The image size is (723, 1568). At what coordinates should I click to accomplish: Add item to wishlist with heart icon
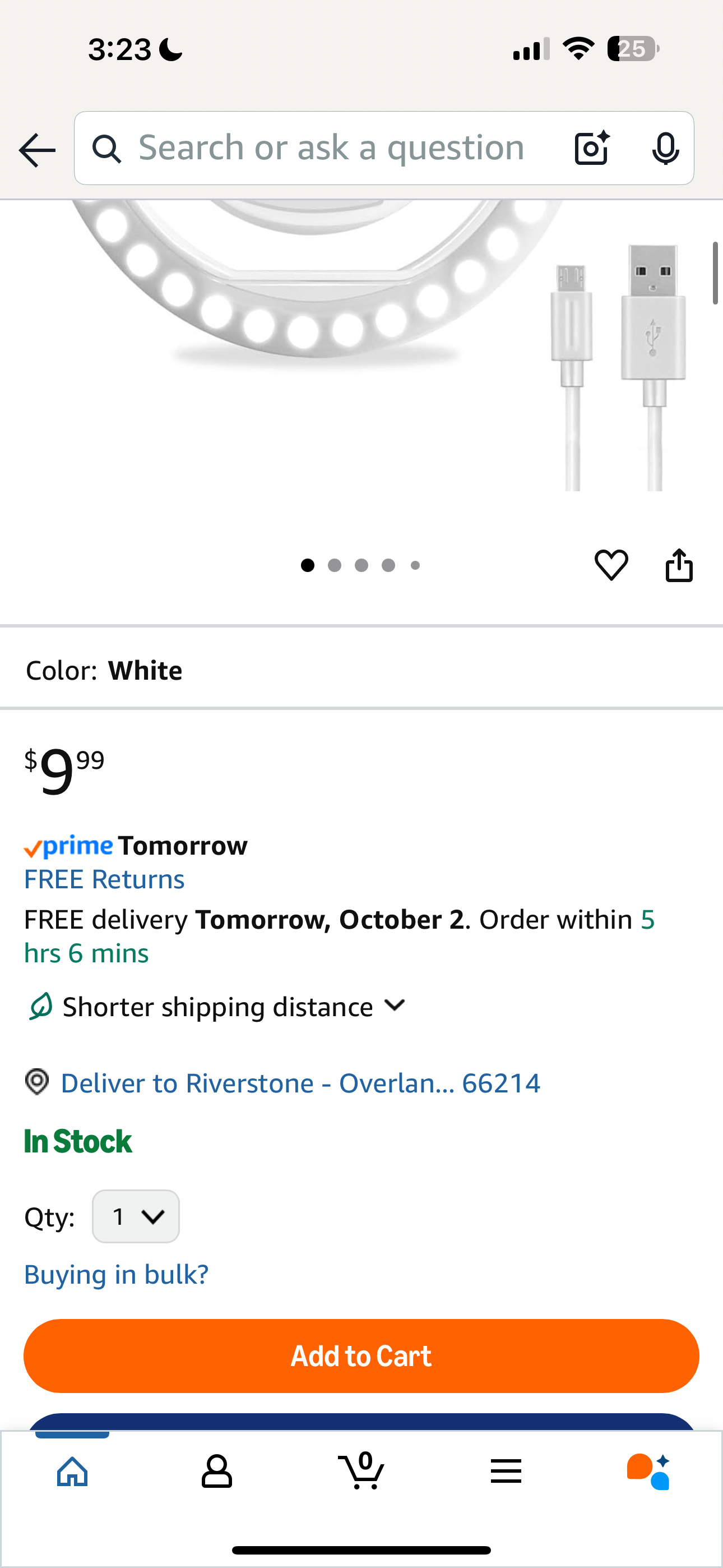click(611, 565)
